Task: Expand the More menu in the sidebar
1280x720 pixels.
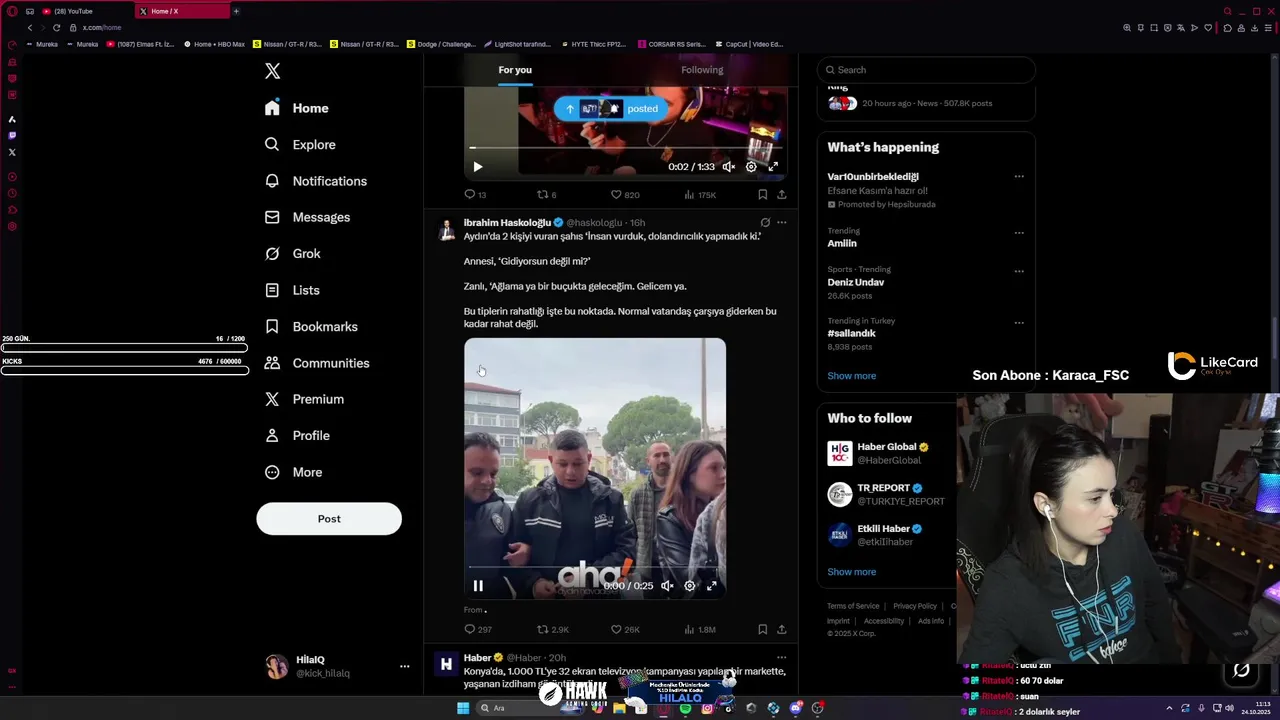Action: [x=293, y=472]
